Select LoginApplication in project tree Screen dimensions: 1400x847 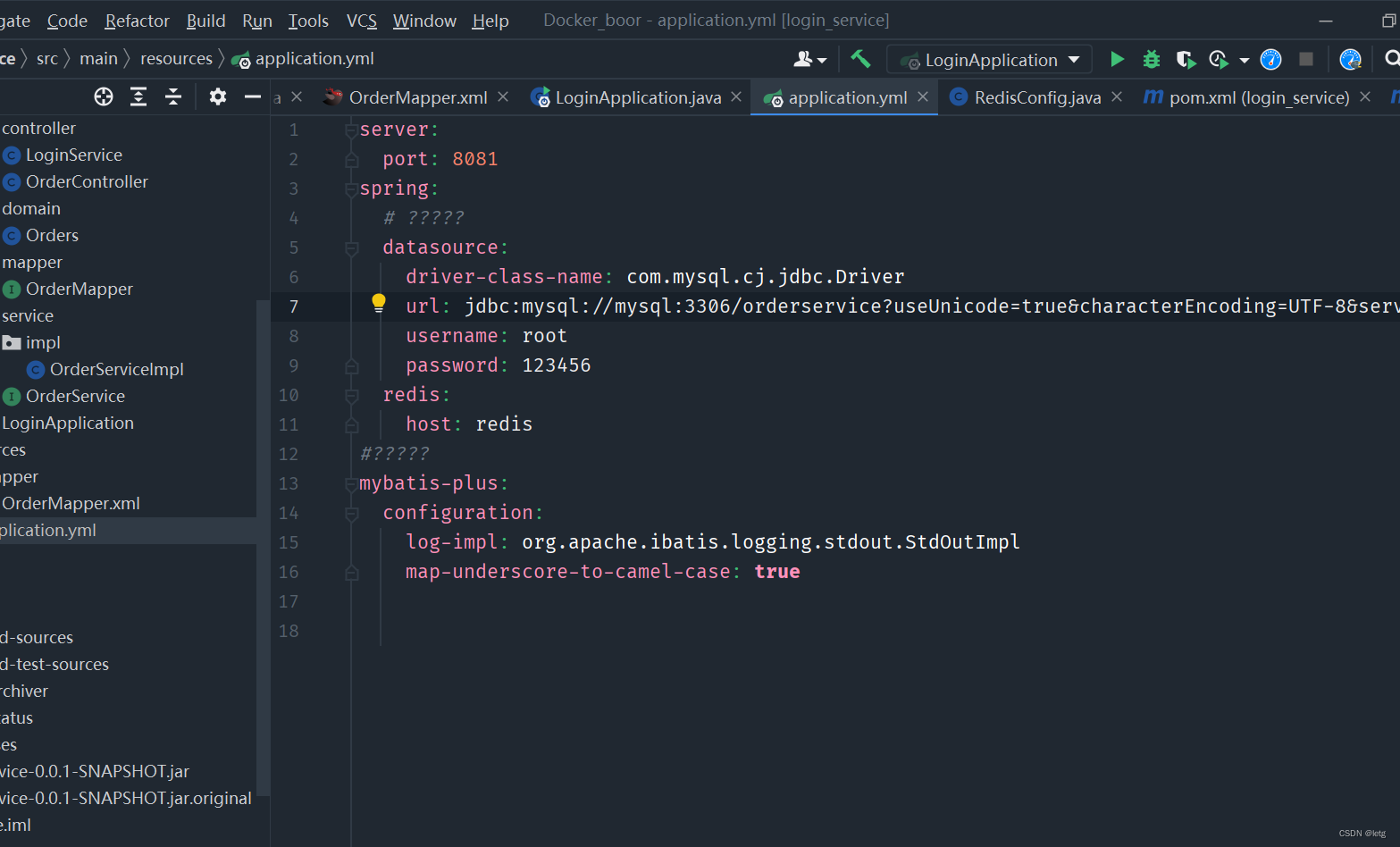(67, 423)
